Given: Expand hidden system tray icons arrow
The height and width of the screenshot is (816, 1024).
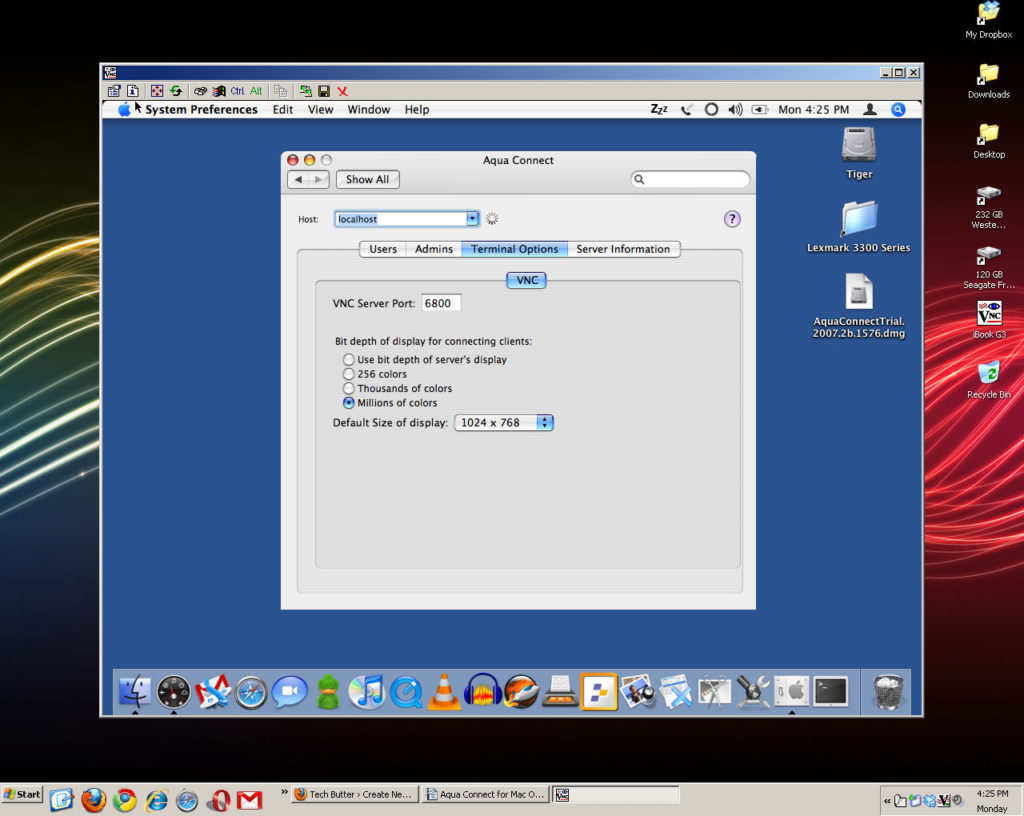Looking at the screenshot, I should tap(887, 801).
